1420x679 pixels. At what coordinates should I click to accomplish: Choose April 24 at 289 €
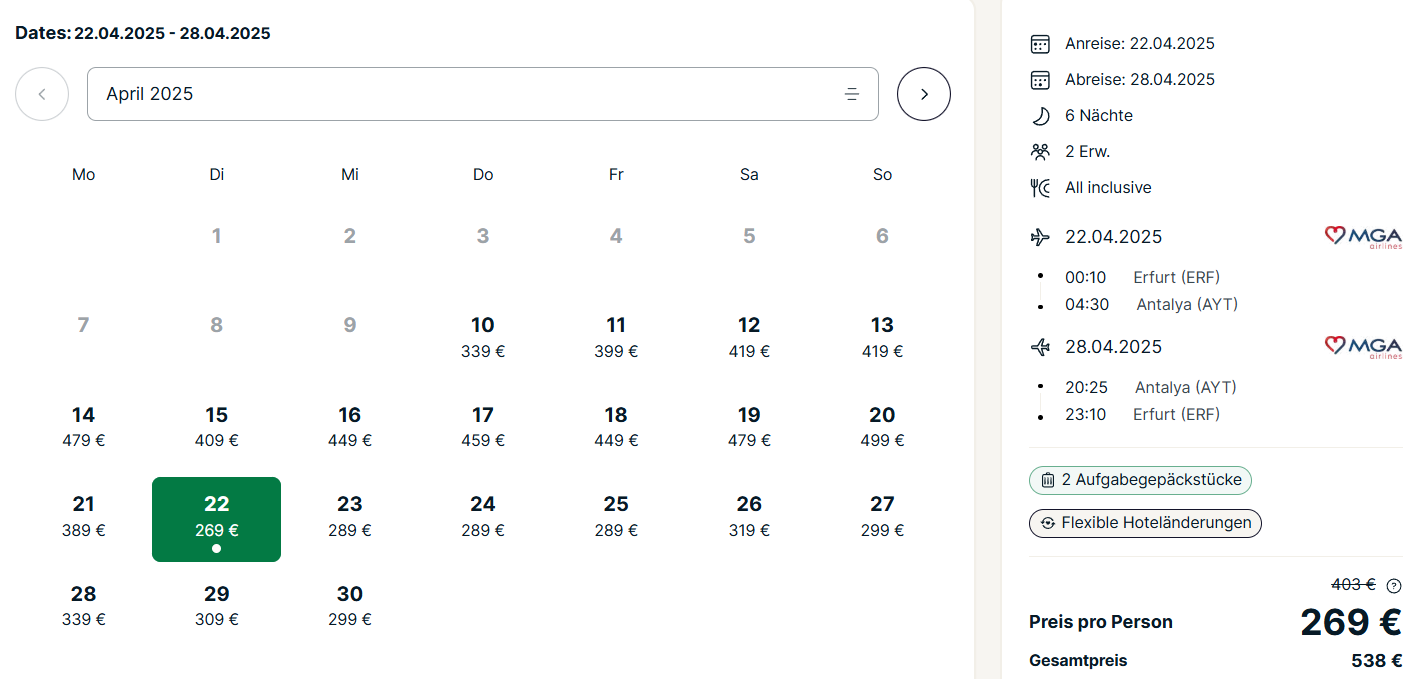483,516
